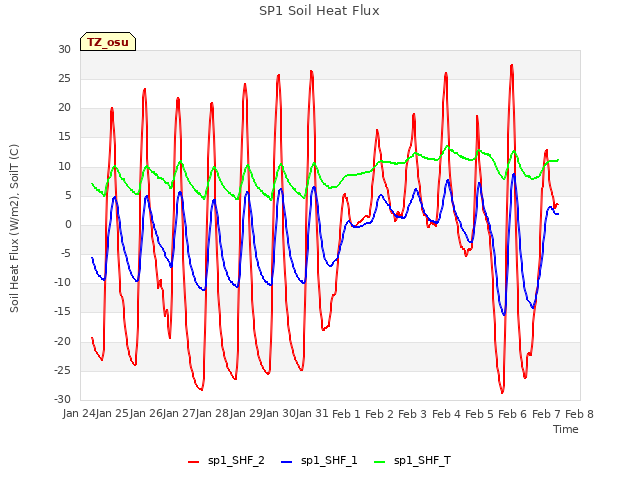Click the 10 y-axis tick label
The height and width of the screenshot is (480, 640).
point(64,166)
